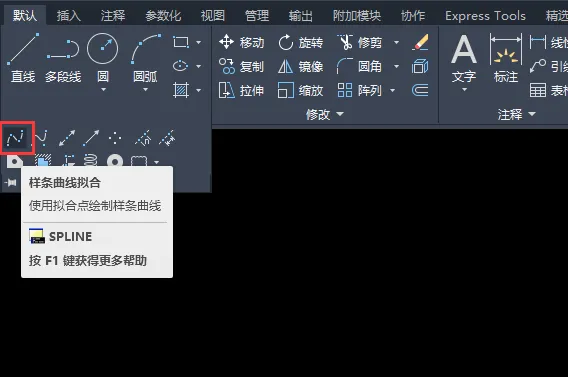This screenshot has width=568, height=377.
Task: Click the measure tool icon
Action: click(x=168, y=138)
